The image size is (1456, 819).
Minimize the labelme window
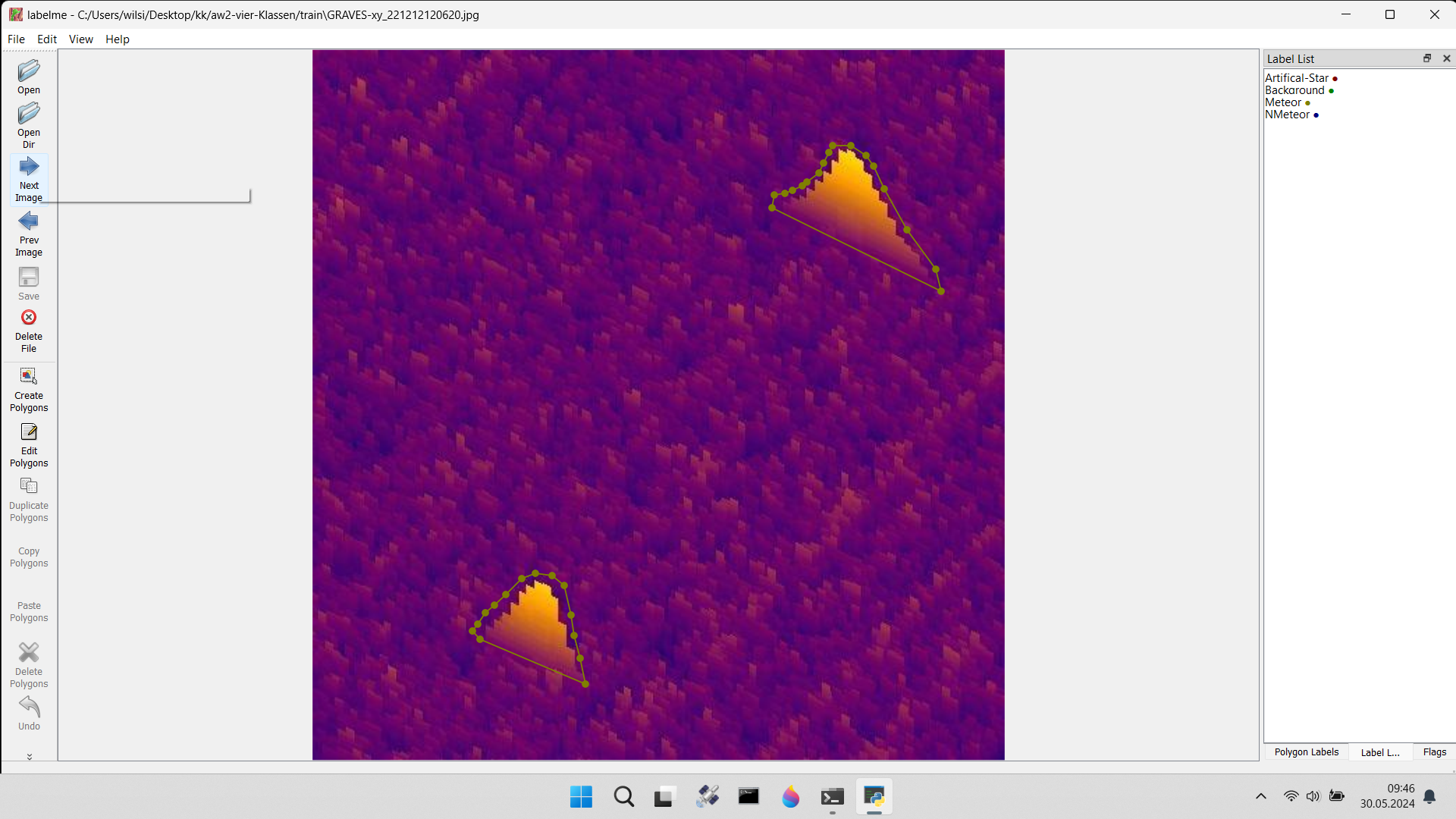coord(1346,14)
